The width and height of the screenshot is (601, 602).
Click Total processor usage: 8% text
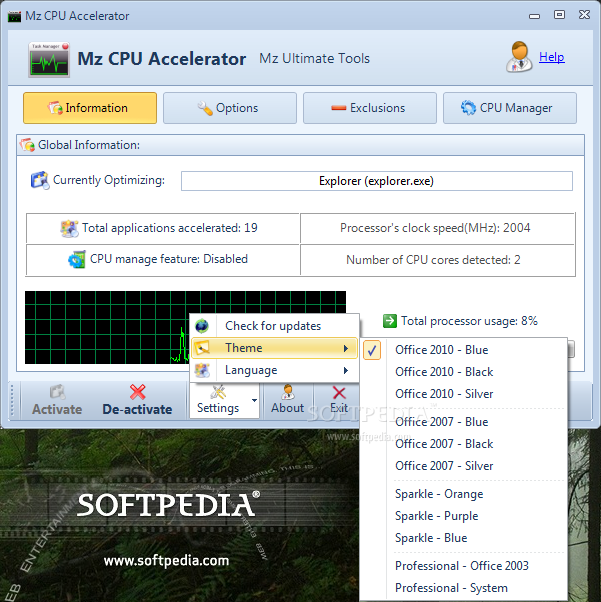pyautogui.click(x=469, y=321)
